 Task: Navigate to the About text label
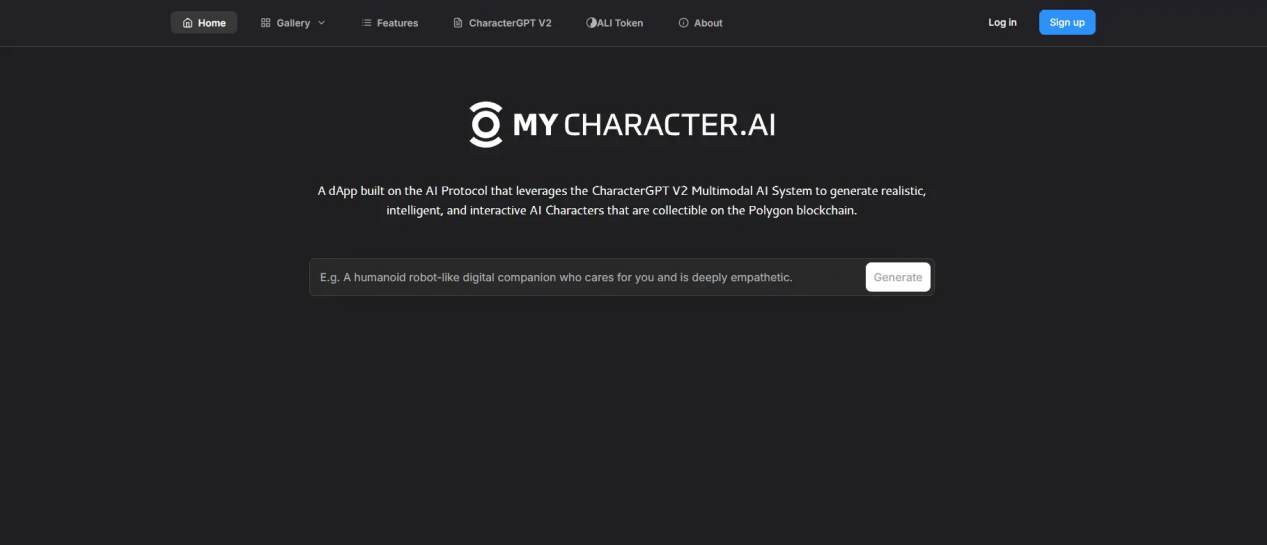tap(708, 23)
